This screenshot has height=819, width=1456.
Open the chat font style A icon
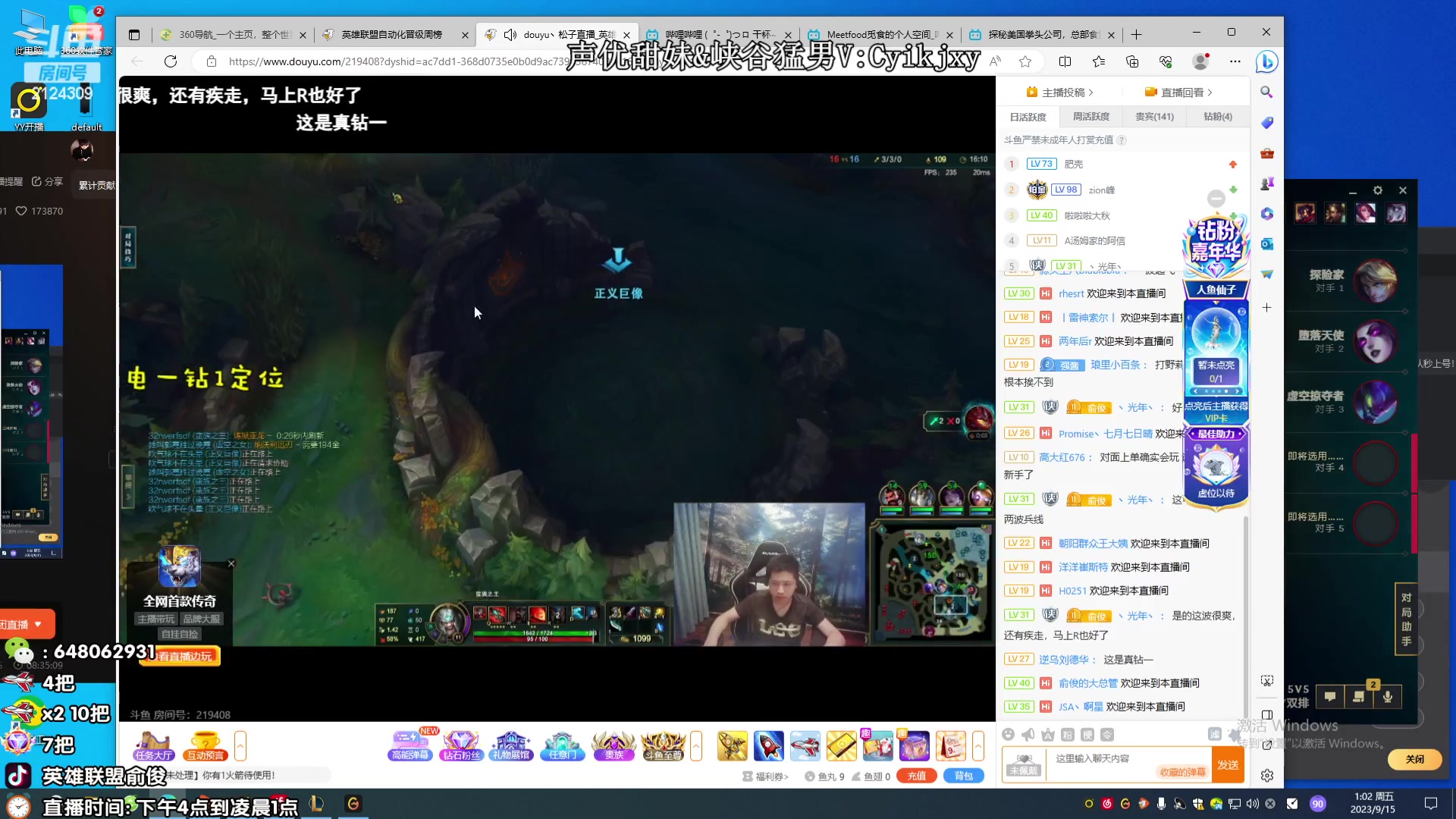1048,734
